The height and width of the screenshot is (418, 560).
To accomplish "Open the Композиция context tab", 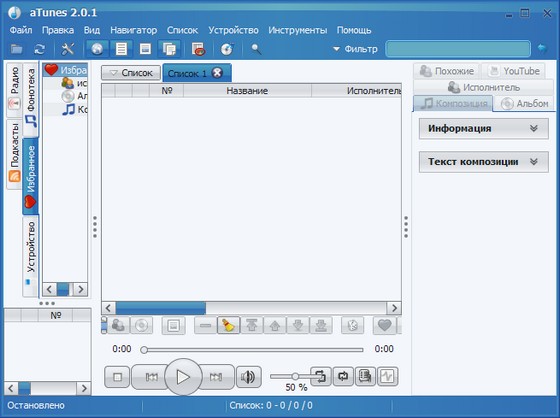I will coord(453,104).
